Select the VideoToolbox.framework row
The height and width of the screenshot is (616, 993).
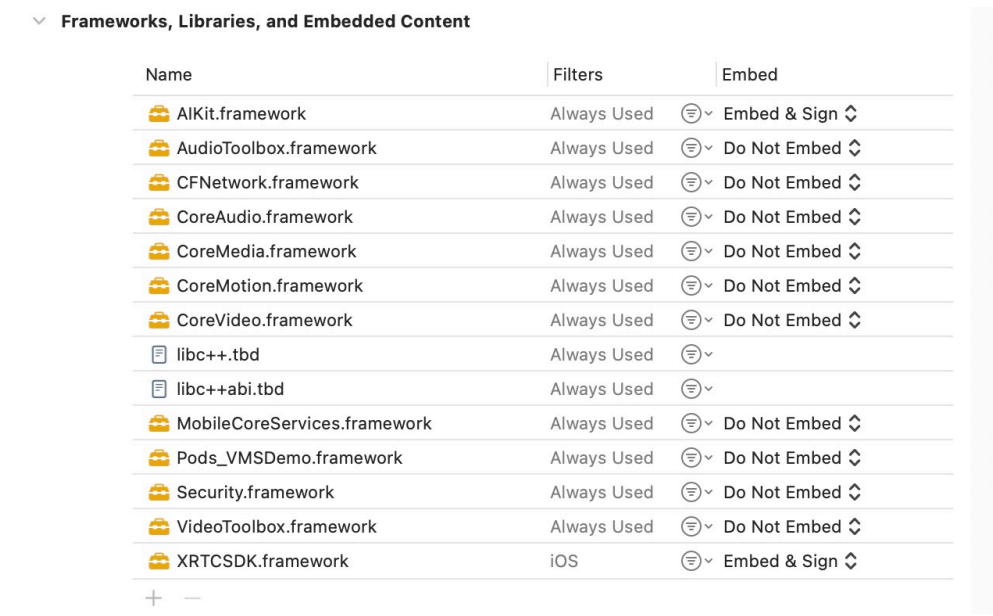(277, 527)
